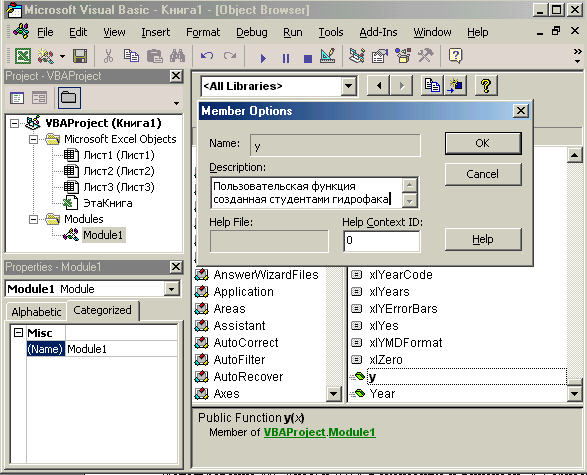Click the Visual Basic Help question icon
Image resolution: width=587 pixels, height=475 pixels.
click(455, 56)
